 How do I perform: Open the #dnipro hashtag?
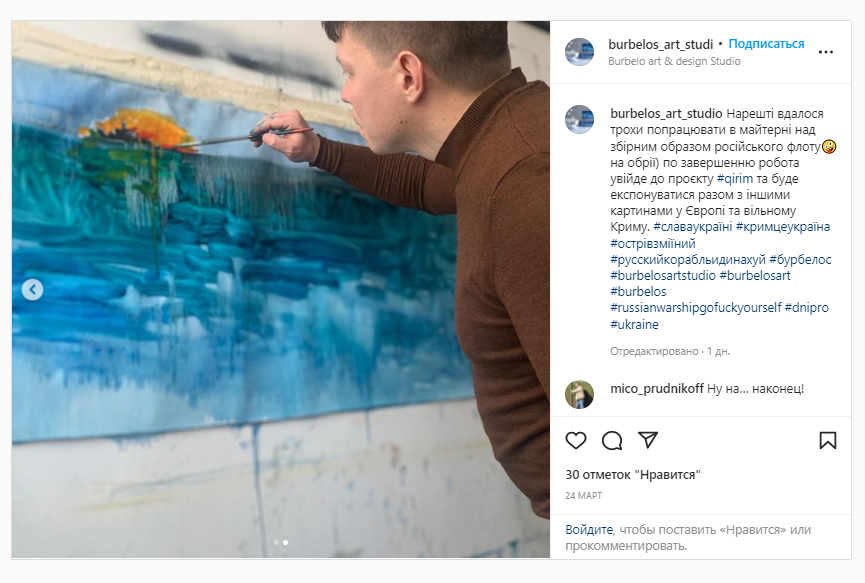[x=807, y=308]
